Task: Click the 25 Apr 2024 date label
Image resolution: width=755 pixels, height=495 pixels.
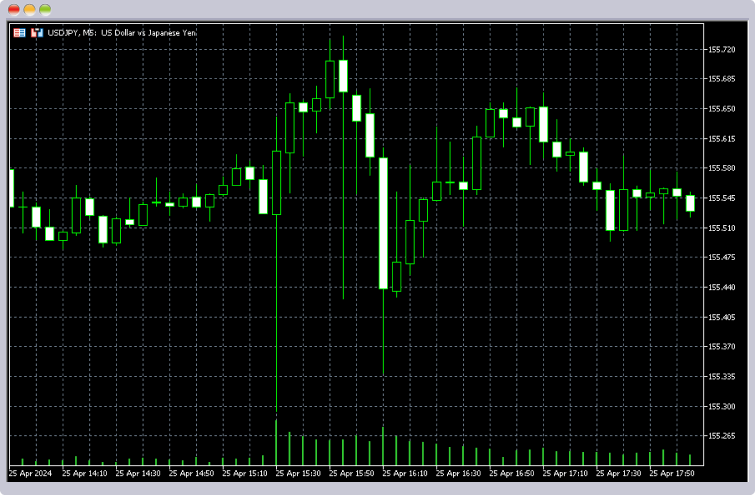Action: coord(29,473)
